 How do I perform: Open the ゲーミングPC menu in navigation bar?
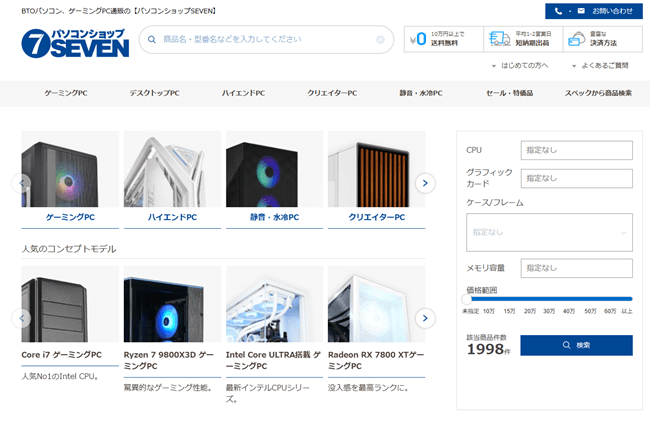(x=66, y=93)
